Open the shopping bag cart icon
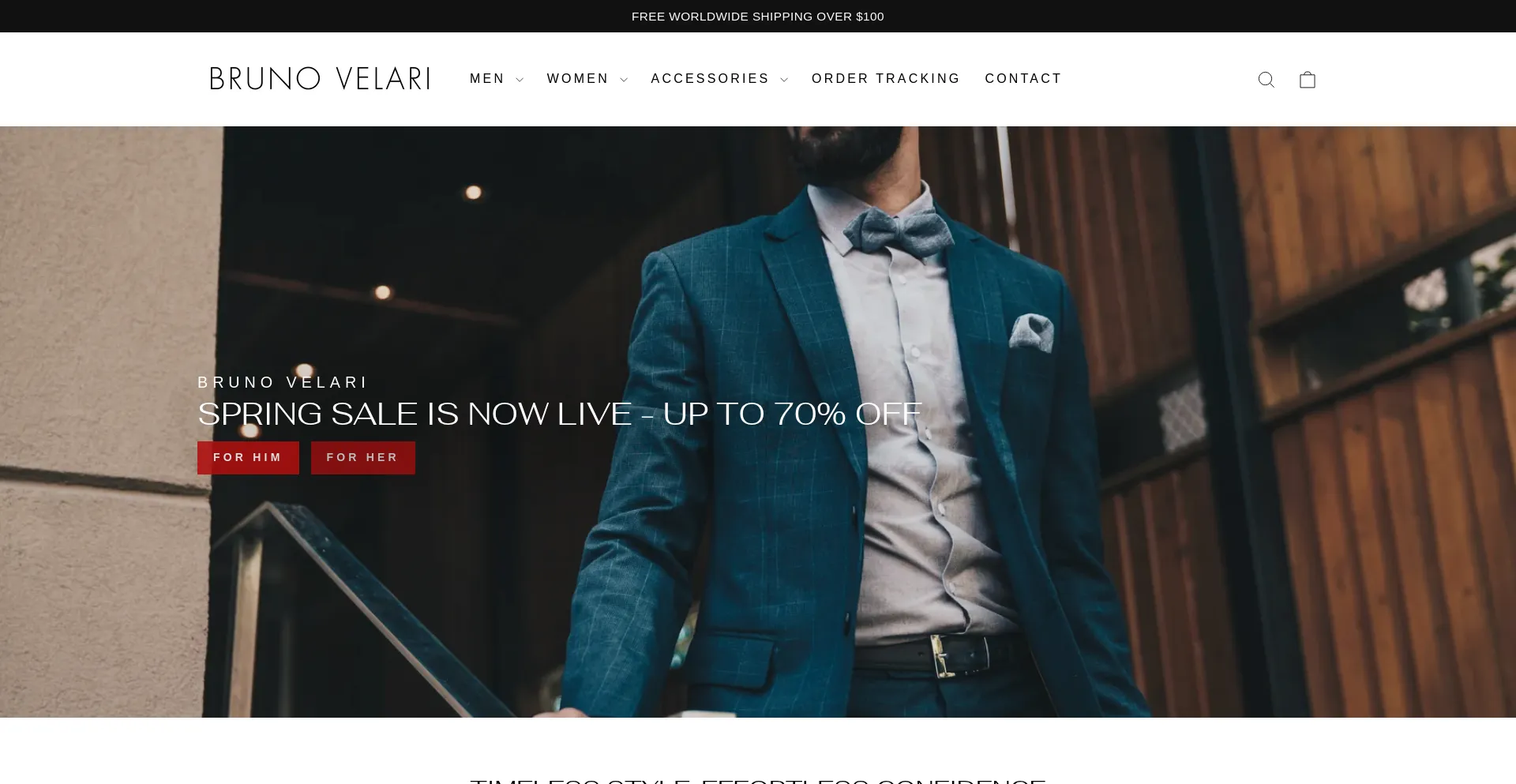This screenshot has height=784, width=1516. (1308, 79)
